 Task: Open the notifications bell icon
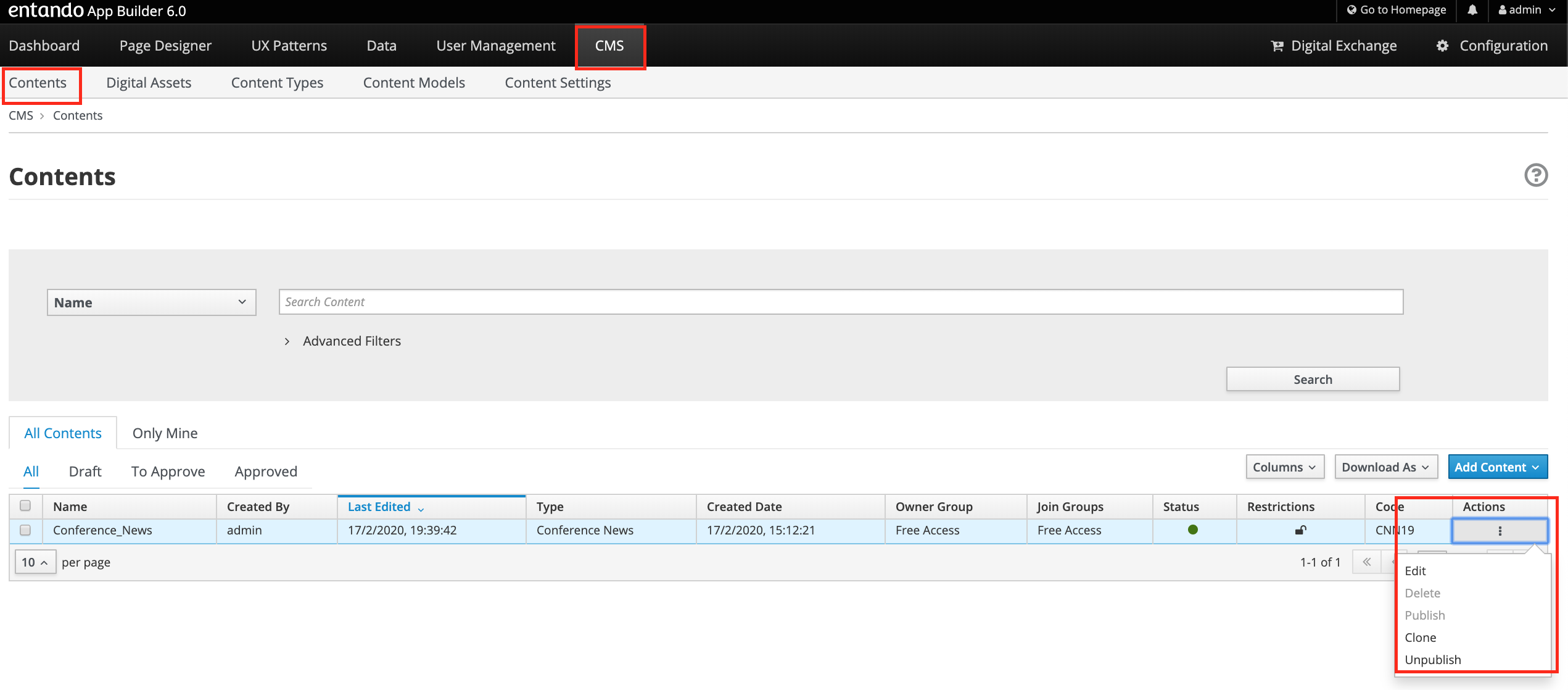click(1472, 10)
